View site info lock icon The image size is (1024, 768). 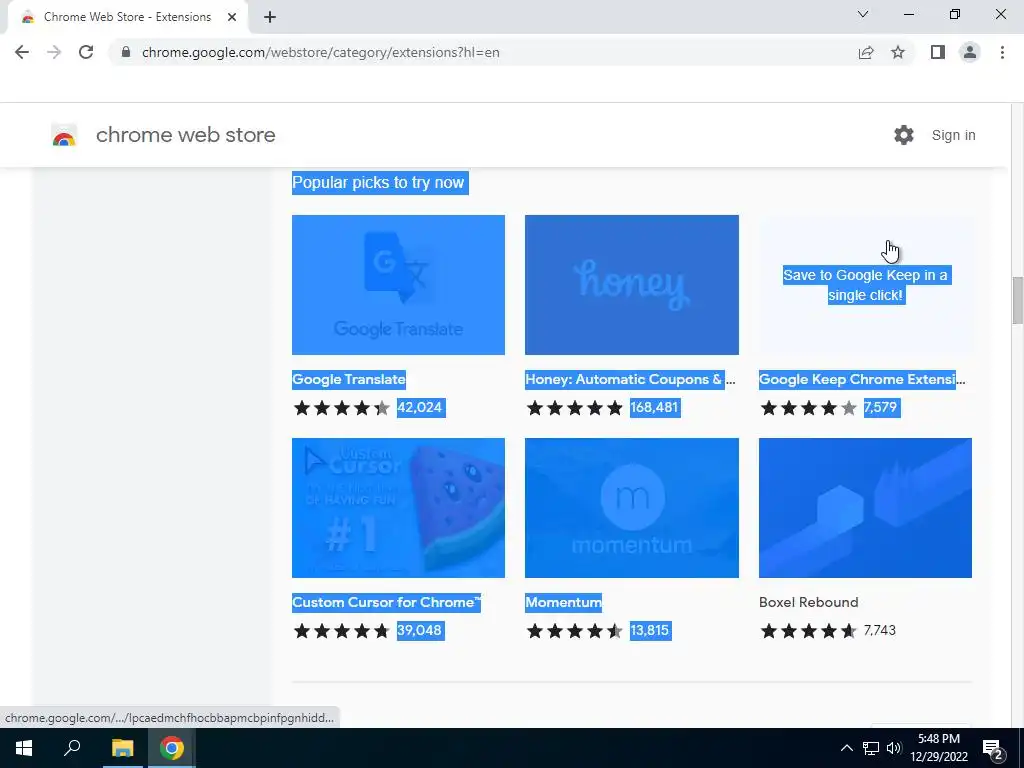coord(126,52)
